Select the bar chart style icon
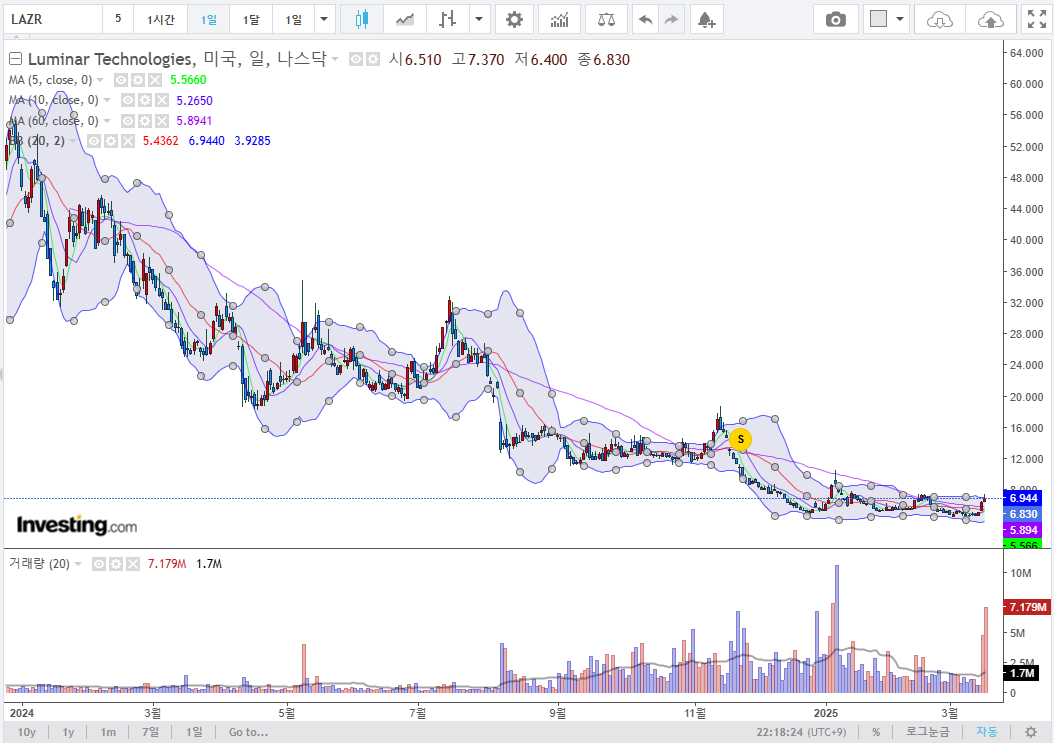The image size is (1054, 743). point(448,19)
